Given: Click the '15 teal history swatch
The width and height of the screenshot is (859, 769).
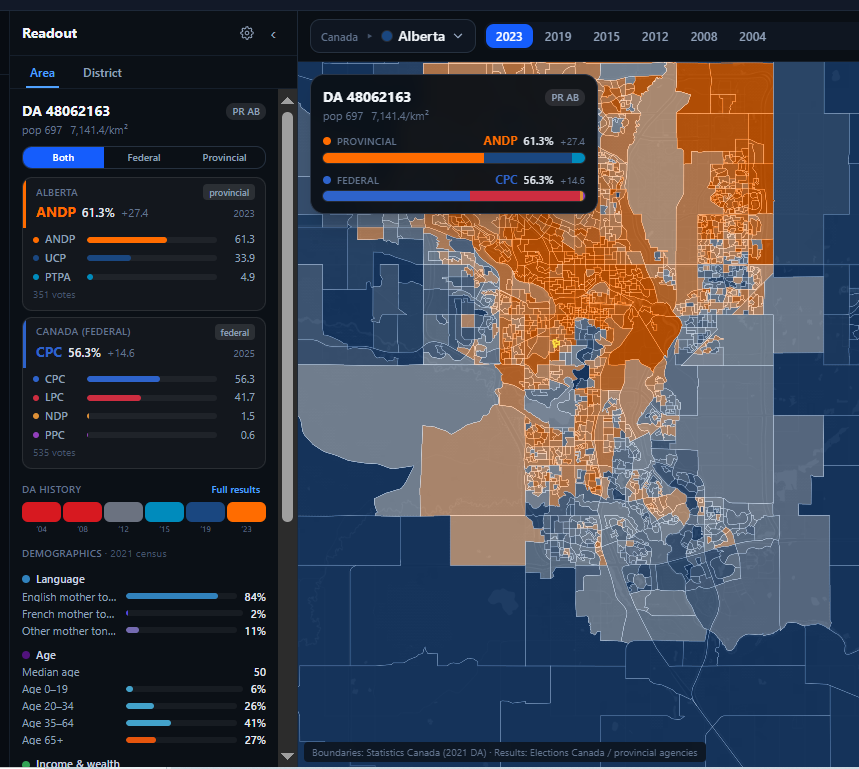Looking at the screenshot, I should click(x=164, y=512).
